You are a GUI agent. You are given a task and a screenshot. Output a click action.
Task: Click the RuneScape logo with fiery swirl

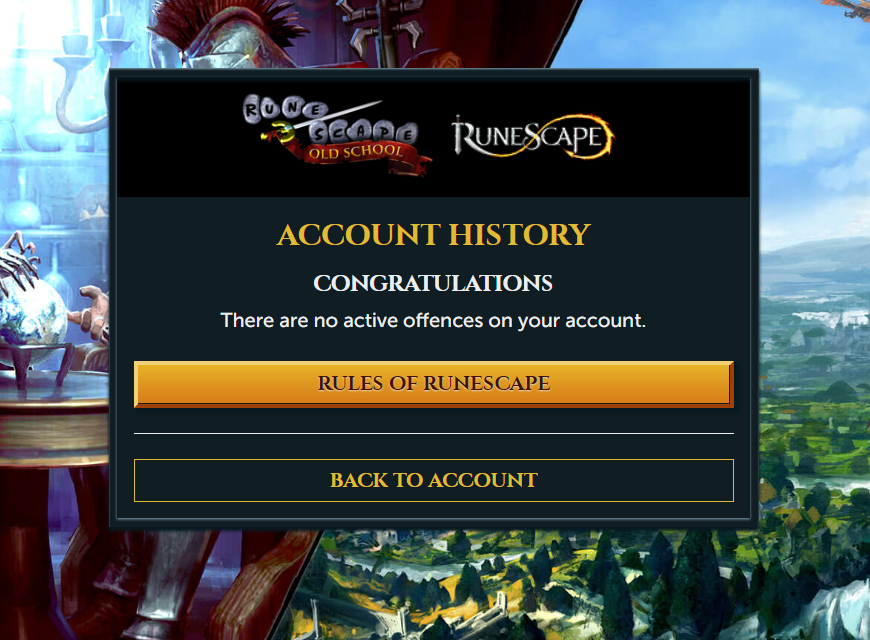point(533,137)
